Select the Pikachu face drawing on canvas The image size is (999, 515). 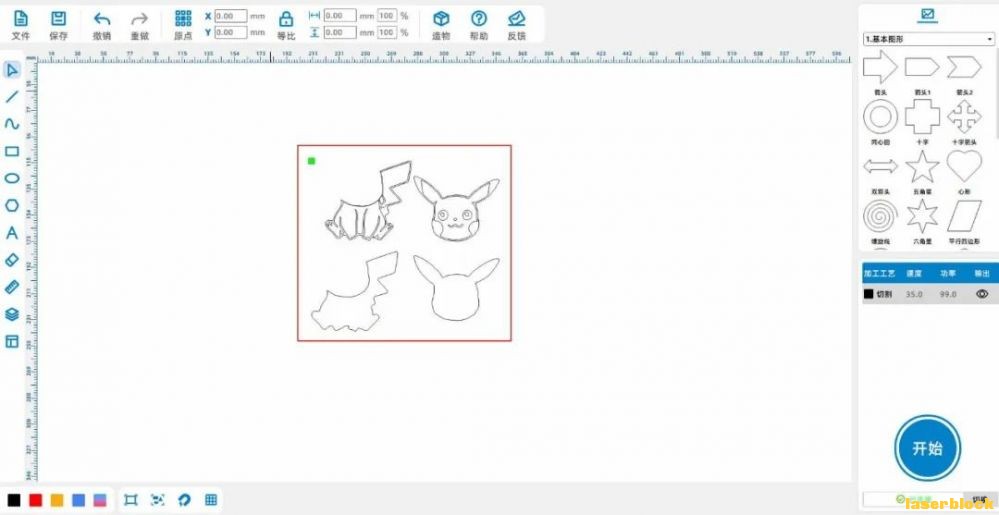click(456, 209)
